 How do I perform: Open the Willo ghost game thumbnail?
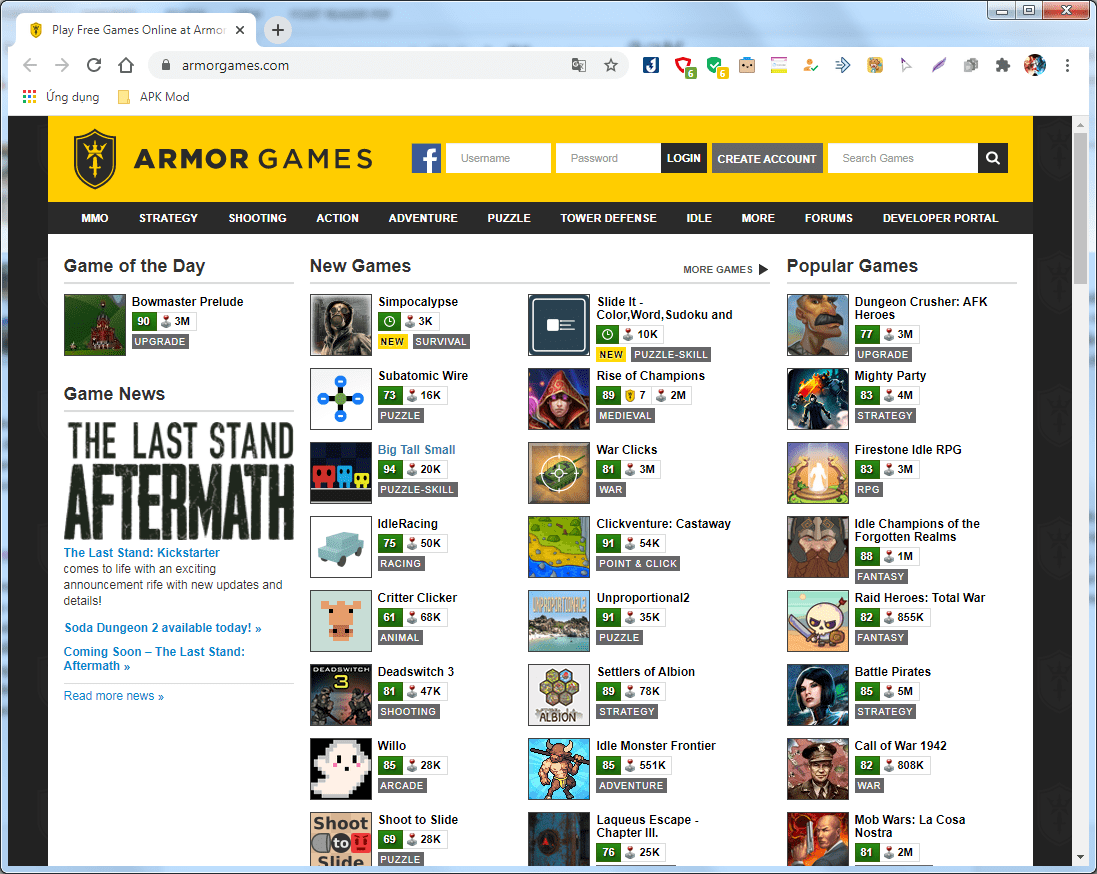[341, 769]
